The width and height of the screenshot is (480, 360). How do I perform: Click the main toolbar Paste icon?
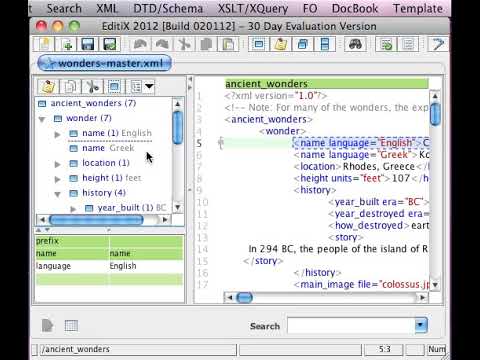tap(228, 44)
